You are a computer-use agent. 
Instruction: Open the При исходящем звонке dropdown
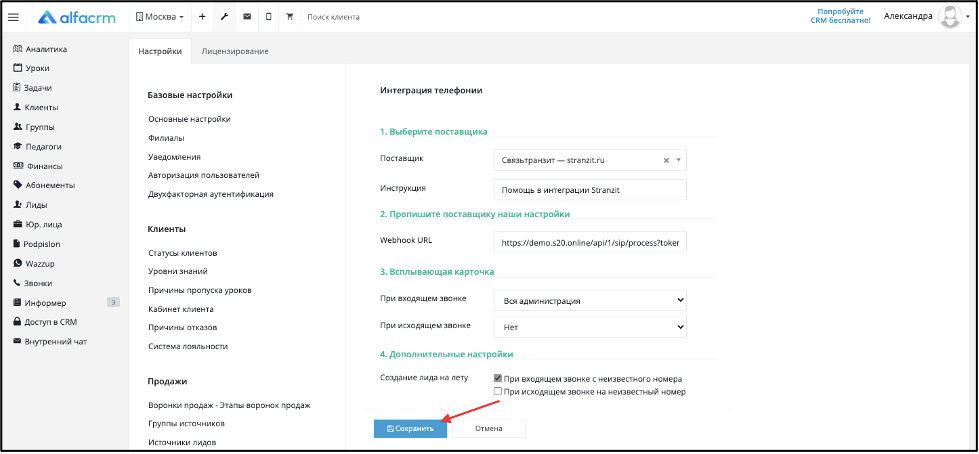pyautogui.click(x=590, y=327)
